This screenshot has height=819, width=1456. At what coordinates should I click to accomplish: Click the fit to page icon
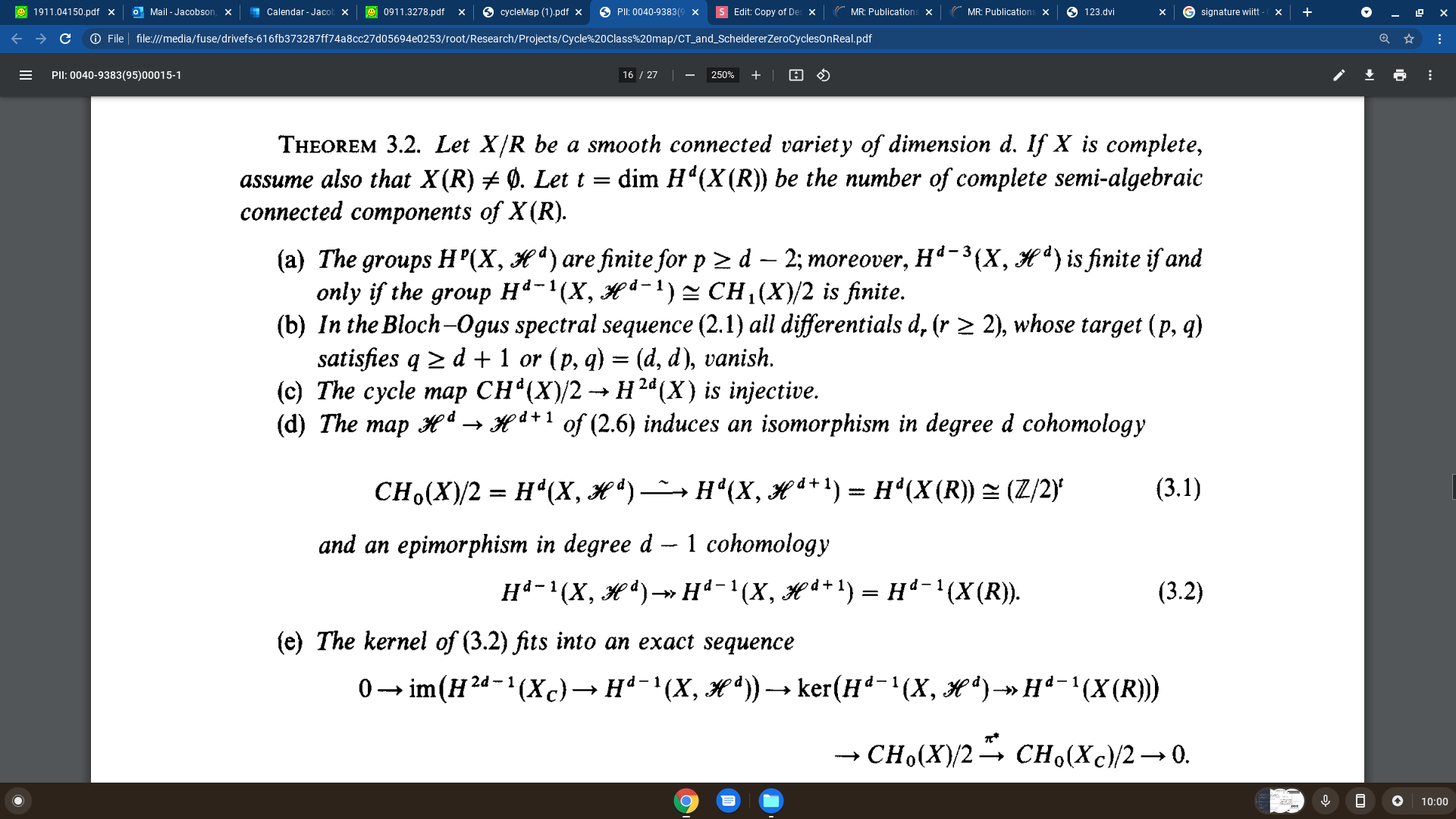[x=795, y=75]
